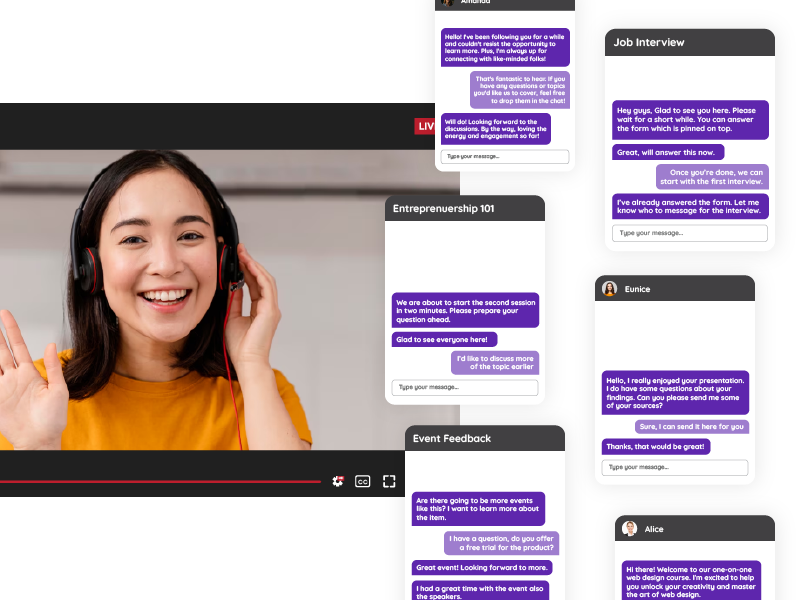Screen dimensions: 800x600
Task: Open the Event Feedback chat header
Action: 484,438
